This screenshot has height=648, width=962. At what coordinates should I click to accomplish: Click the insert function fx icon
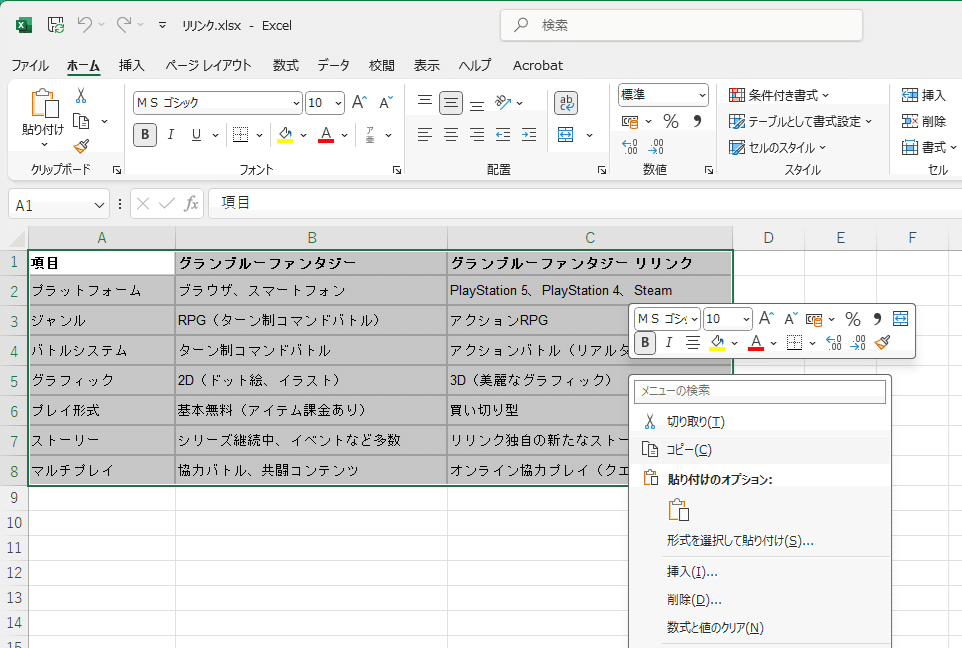(x=191, y=204)
